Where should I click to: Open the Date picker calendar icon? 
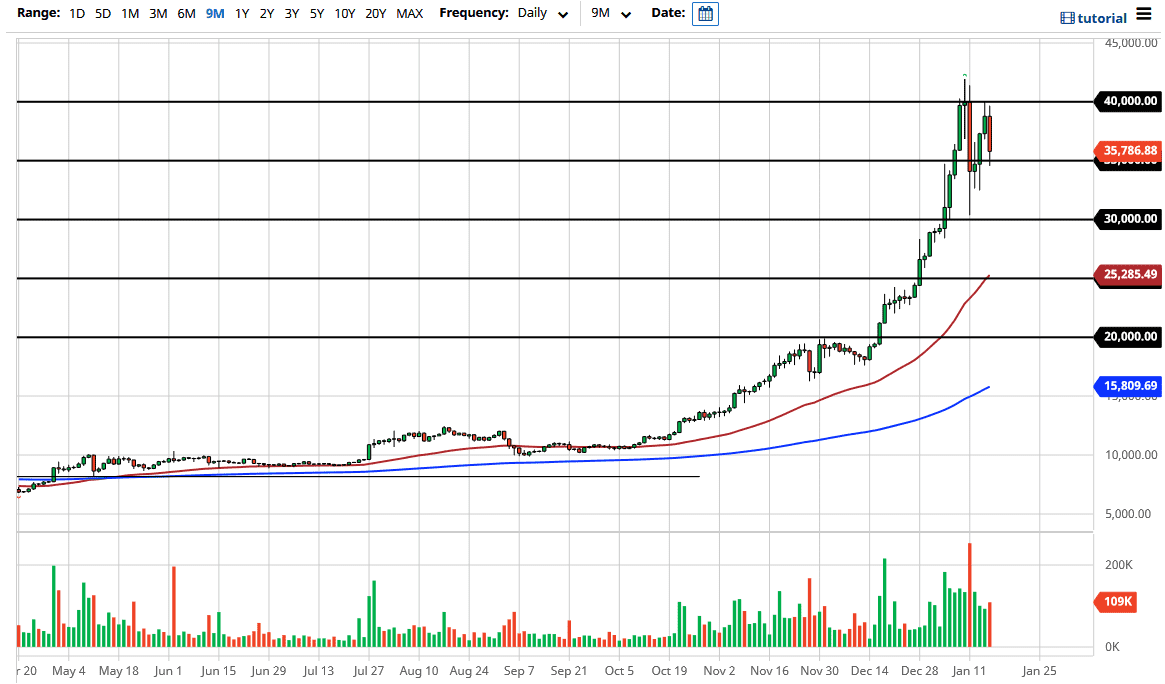pyautogui.click(x=705, y=13)
